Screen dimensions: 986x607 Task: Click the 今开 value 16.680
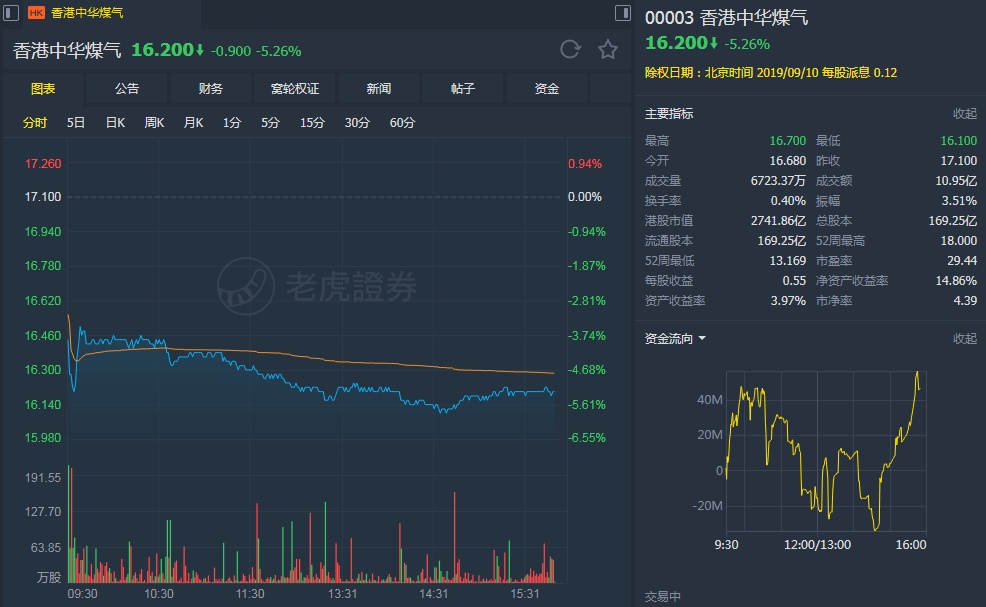click(x=787, y=161)
